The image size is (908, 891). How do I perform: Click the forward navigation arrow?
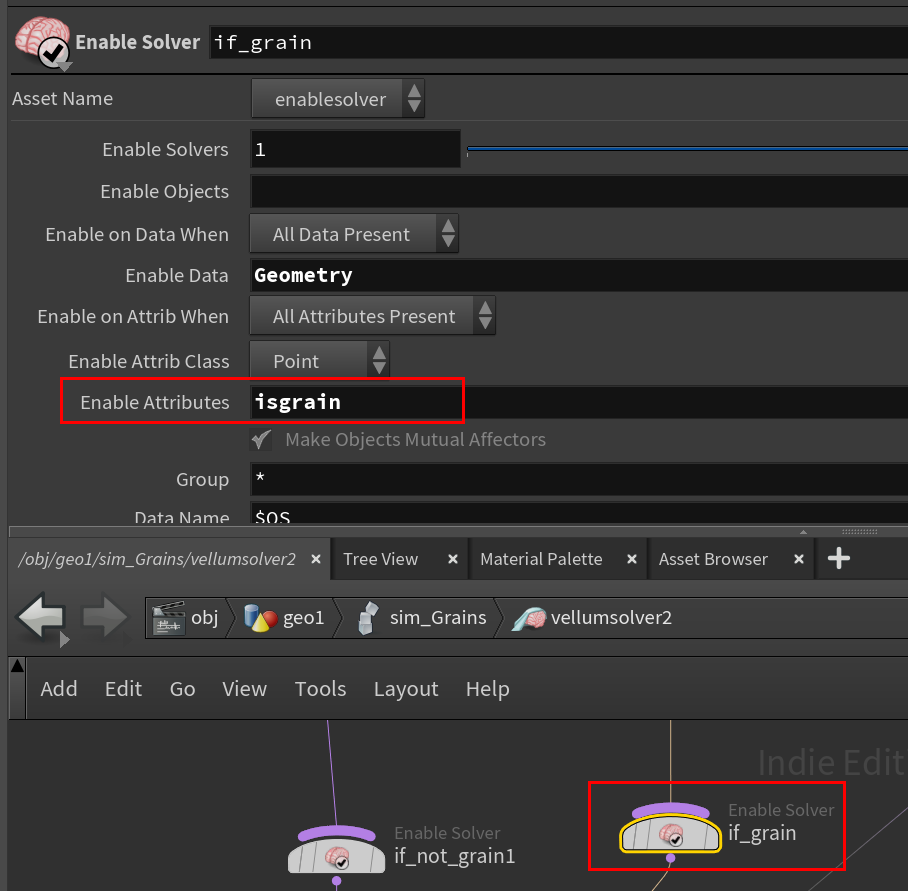coord(104,617)
